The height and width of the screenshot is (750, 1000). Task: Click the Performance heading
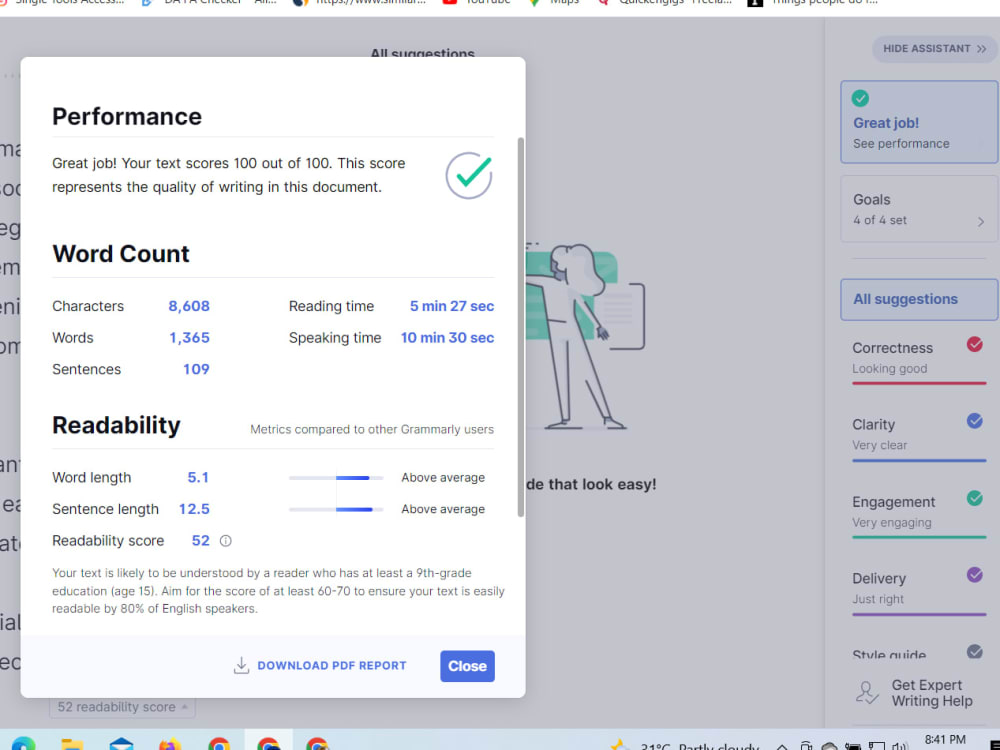[x=127, y=117]
